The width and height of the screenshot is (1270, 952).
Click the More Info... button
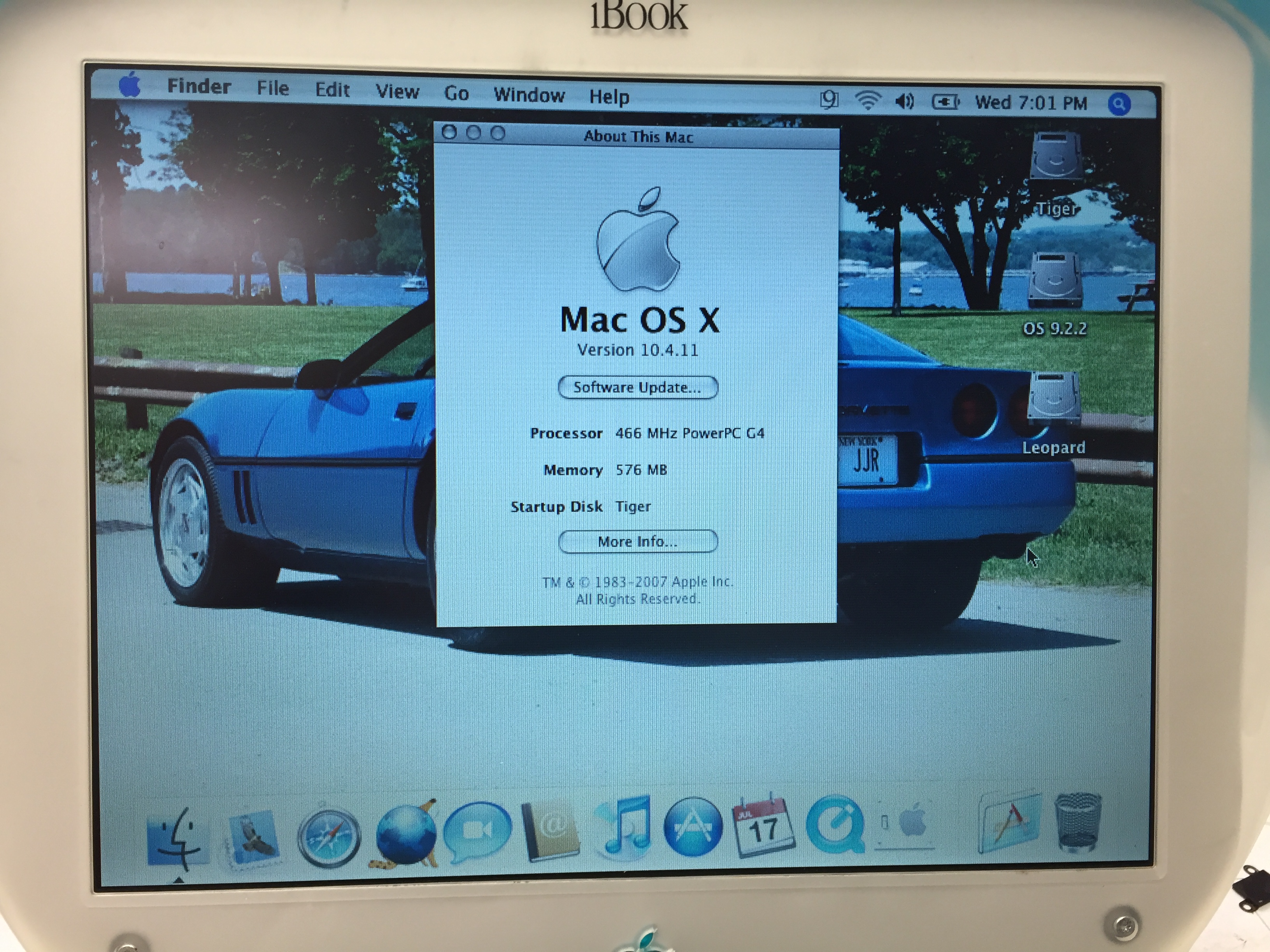click(637, 542)
